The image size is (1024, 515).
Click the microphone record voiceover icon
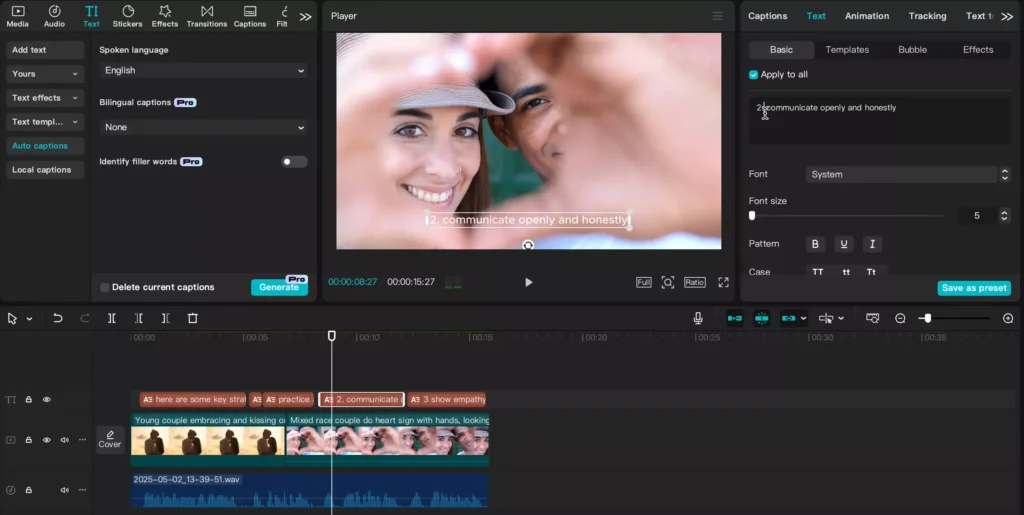click(698, 318)
